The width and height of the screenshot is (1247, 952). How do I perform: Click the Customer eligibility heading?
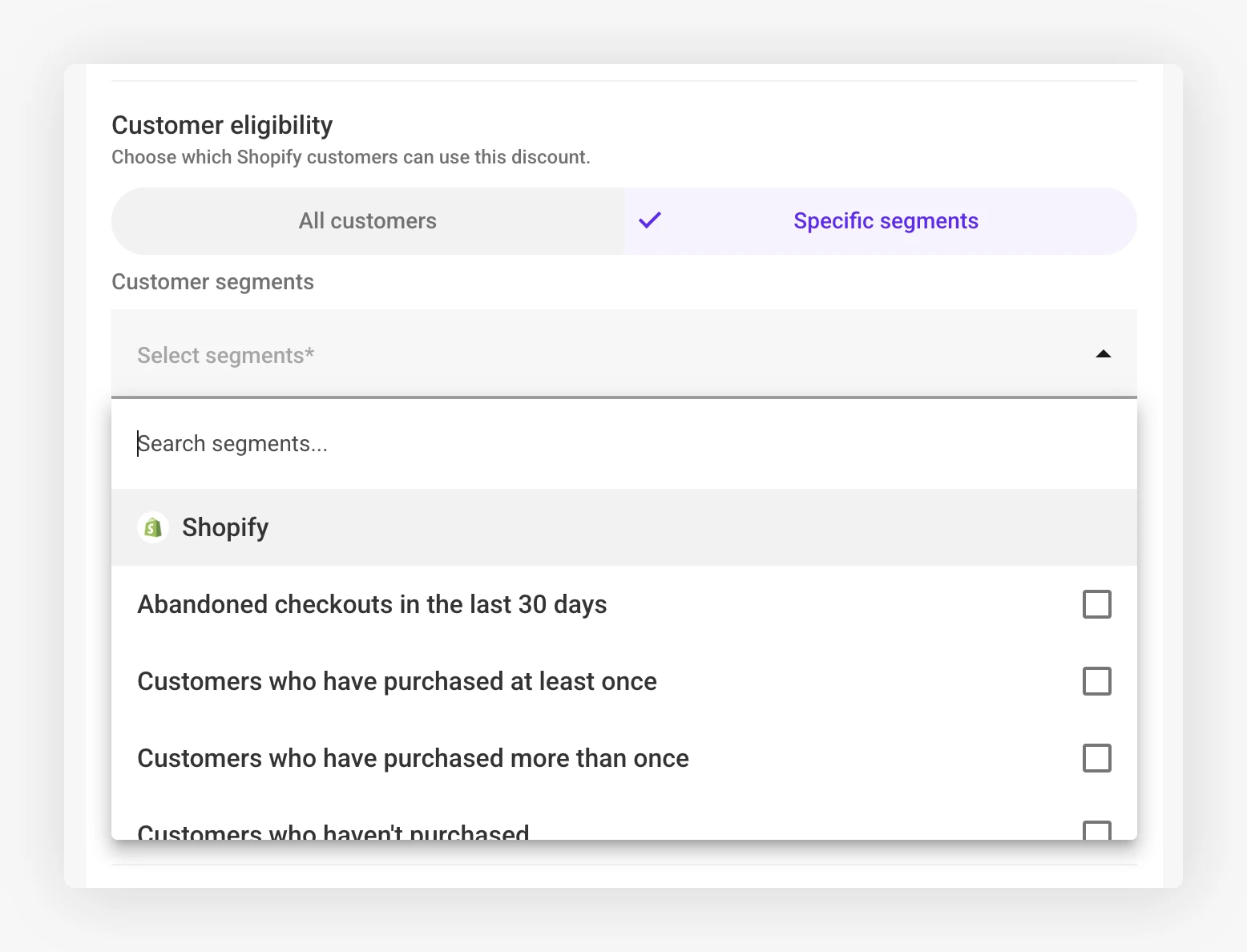click(x=222, y=126)
